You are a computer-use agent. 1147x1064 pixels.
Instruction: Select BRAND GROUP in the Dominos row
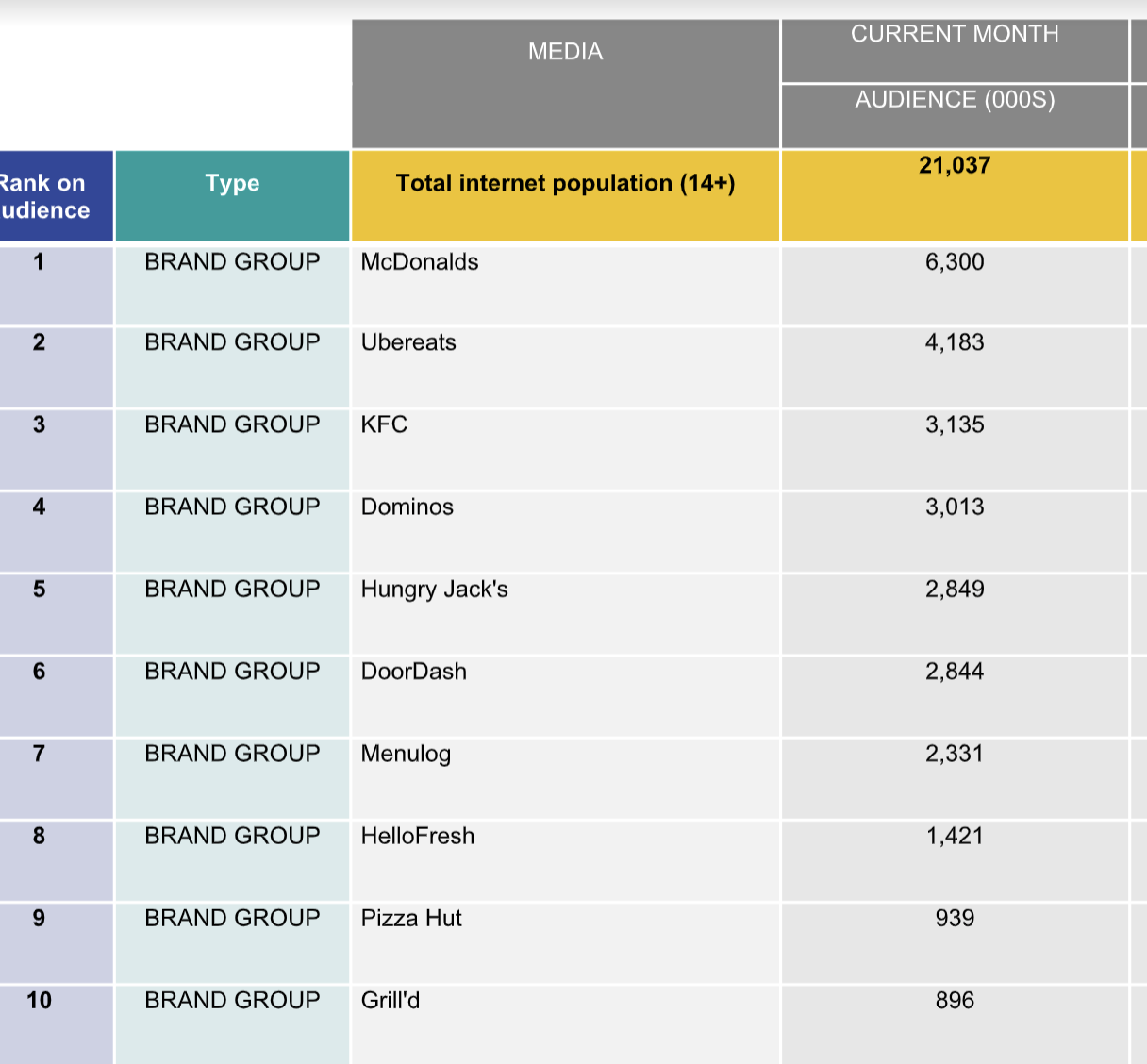click(x=232, y=507)
